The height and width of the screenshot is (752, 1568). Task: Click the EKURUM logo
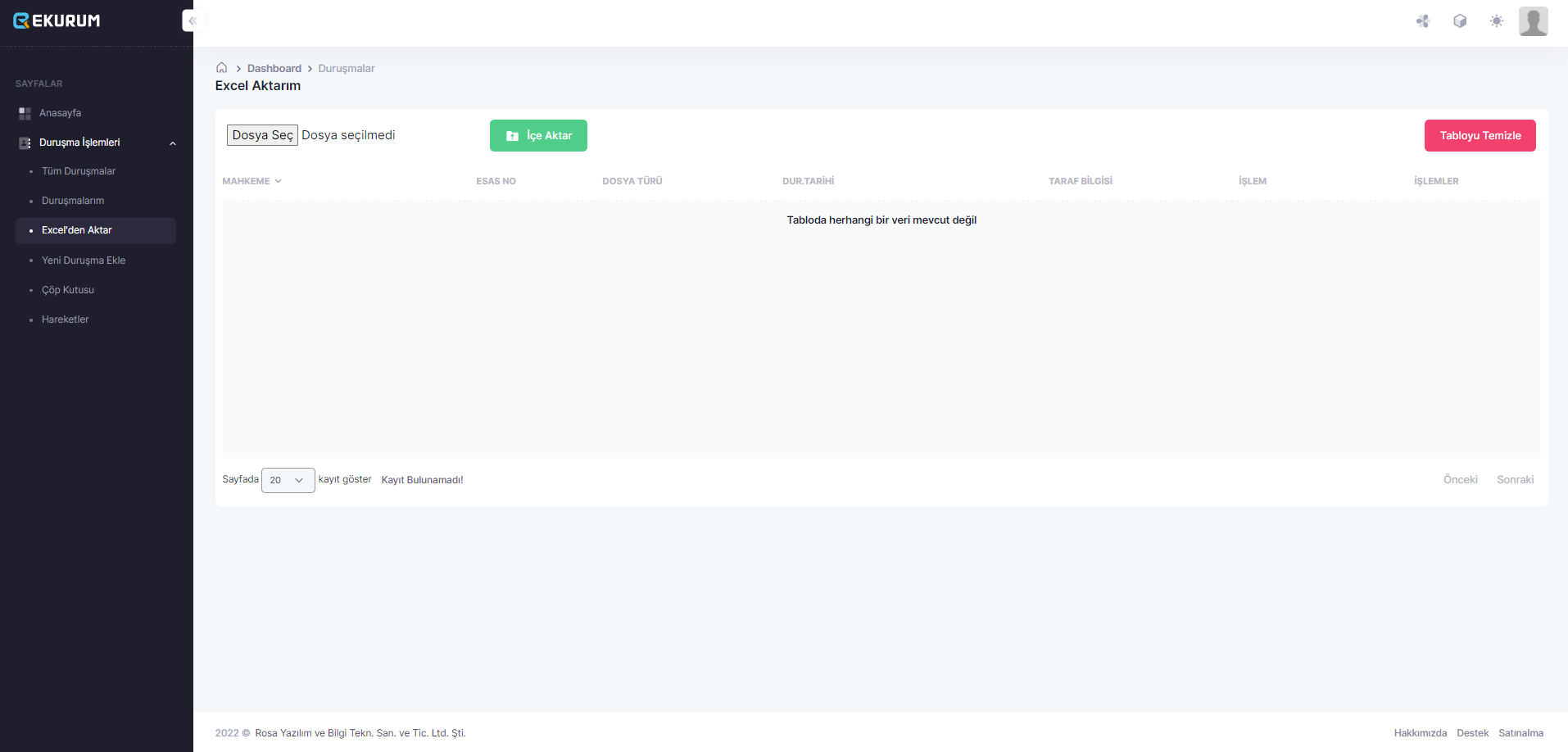pos(57,20)
